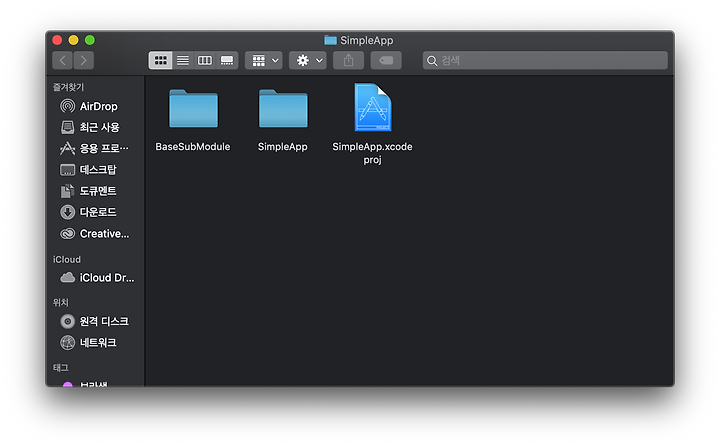Click the Creative Cloud sidebar icon

click(68, 234)
